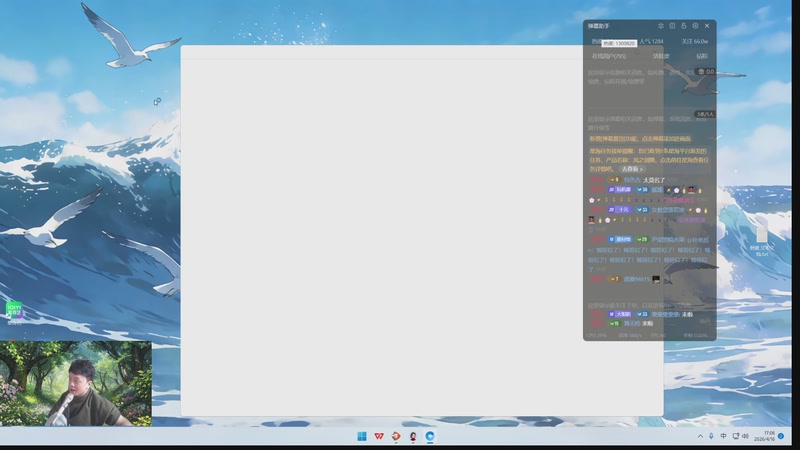800x450 pixels.
Task: Switch the 中 input method indicator
Action: (723, 436)
